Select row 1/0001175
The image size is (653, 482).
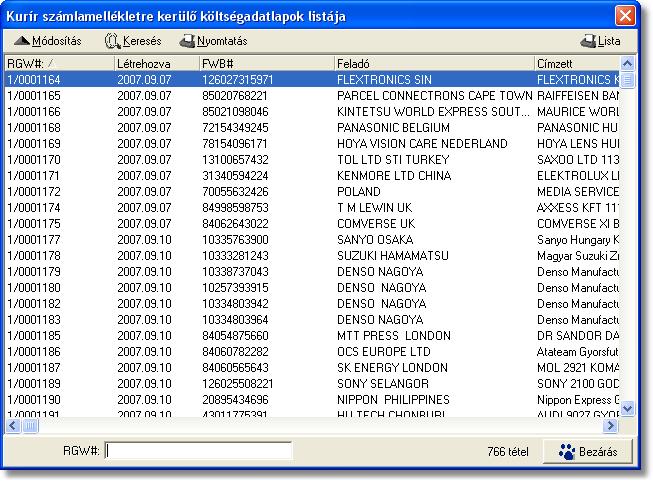click(312, 223)
